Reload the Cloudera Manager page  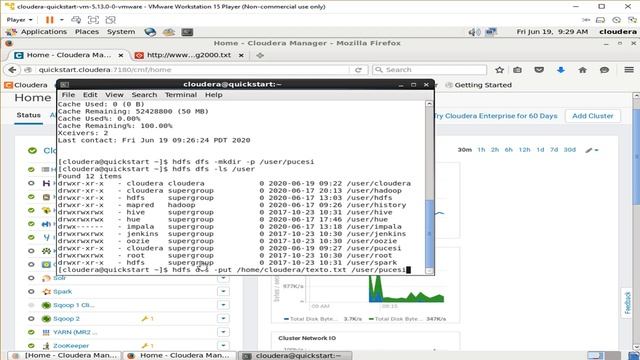click(358, 70)
